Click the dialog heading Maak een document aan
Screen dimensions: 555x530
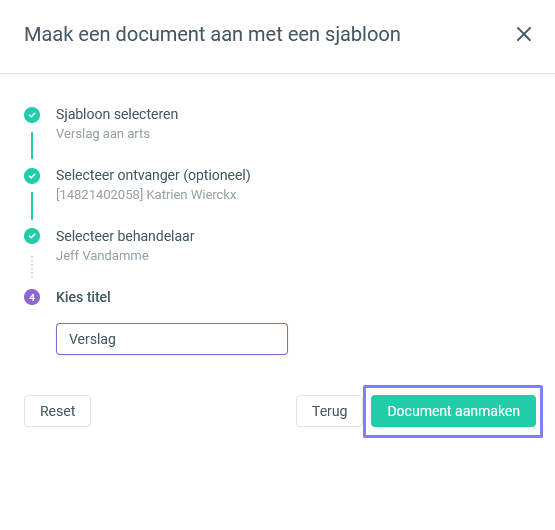212,34
